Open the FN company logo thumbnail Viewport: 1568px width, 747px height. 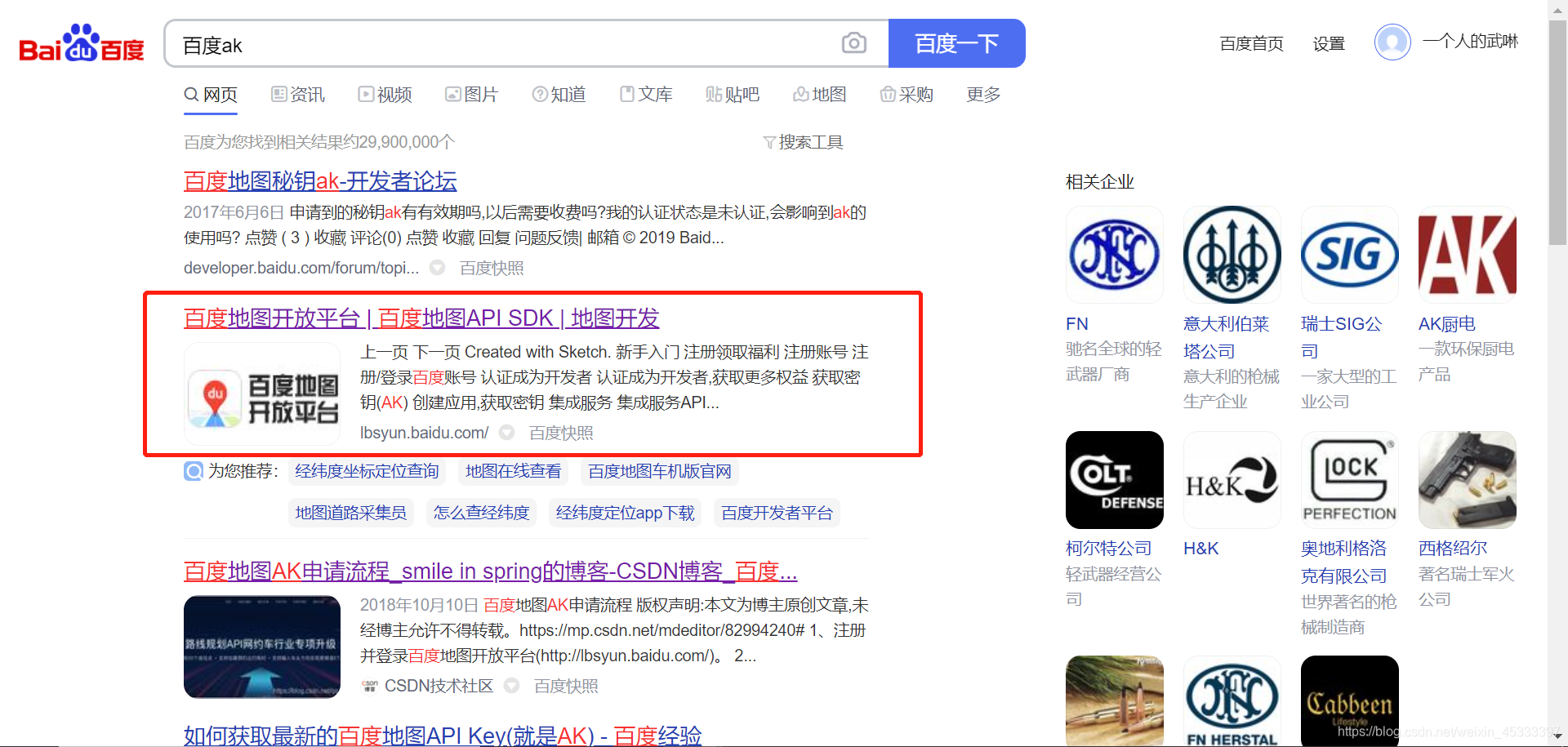click(x=1114, y=255)
